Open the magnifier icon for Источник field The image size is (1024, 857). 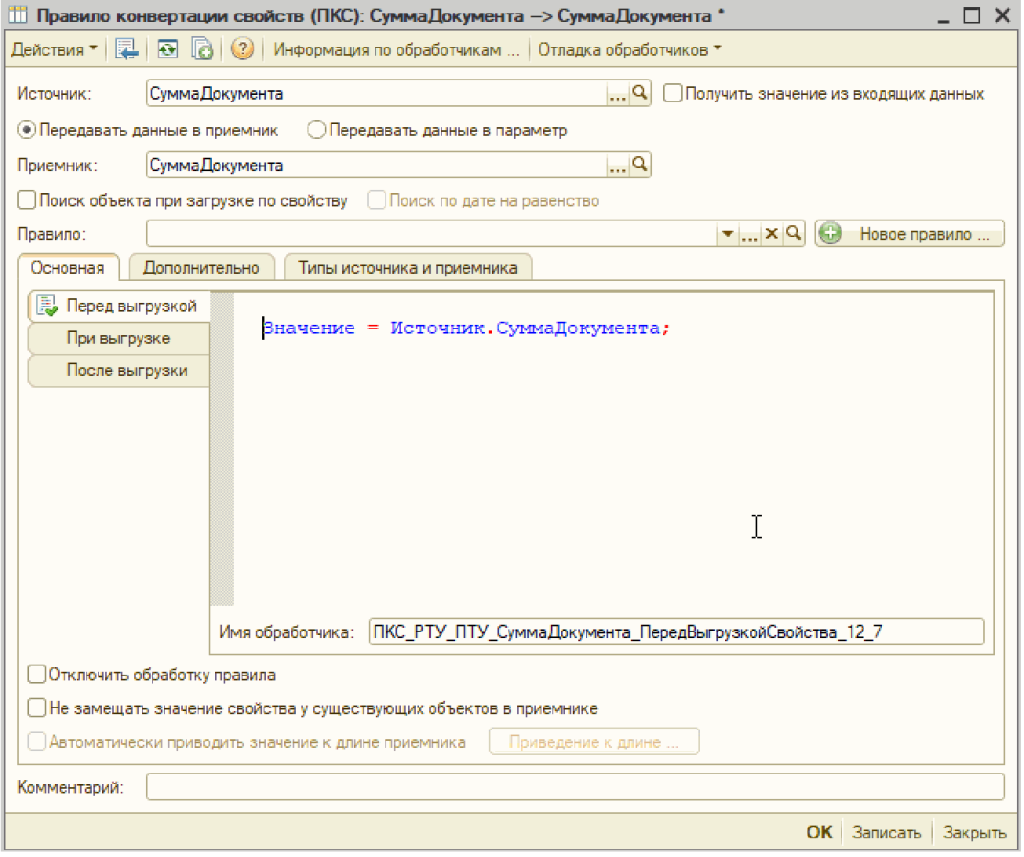pyautogui.click(x=641, y=93)
